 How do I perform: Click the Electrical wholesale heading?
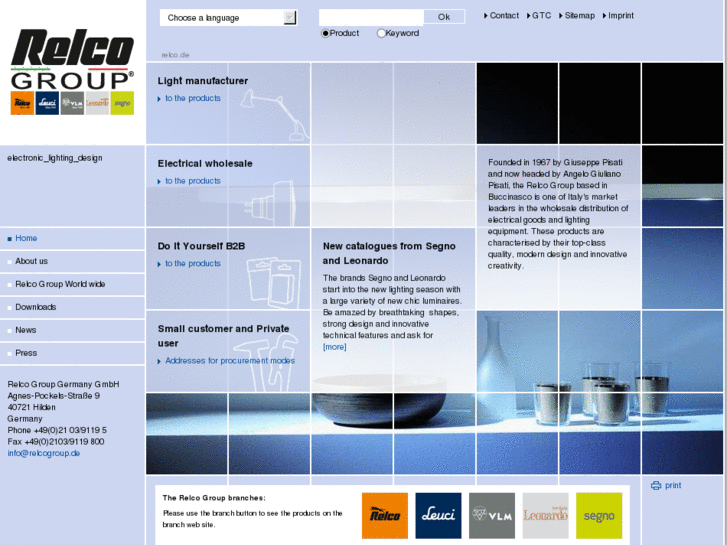pyautogui.click(x=205, y=163)
